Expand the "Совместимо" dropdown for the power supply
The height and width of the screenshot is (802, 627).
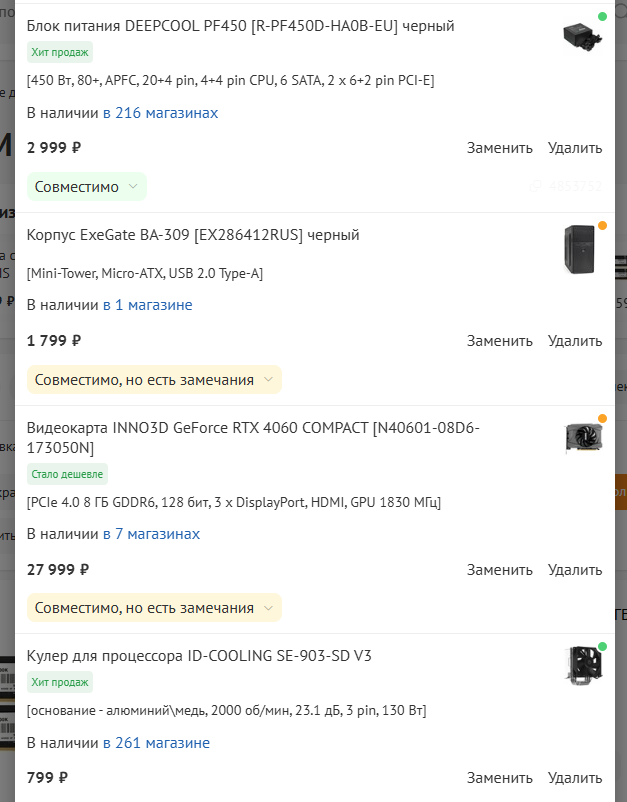tap(86, 187)
